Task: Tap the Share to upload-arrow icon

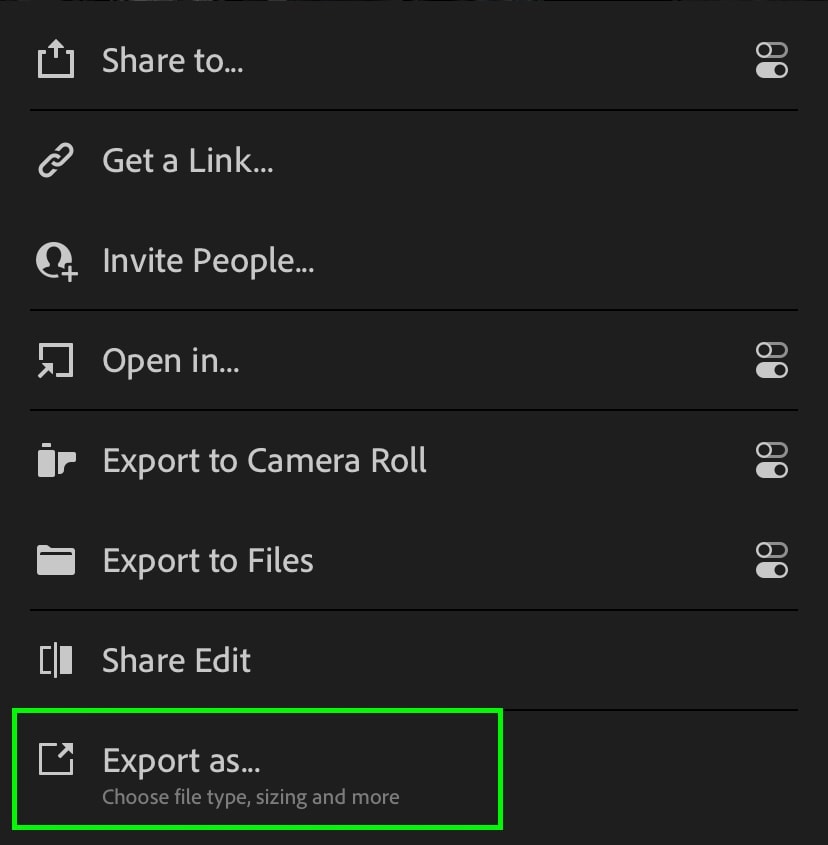Action: (x=56, y=59)
